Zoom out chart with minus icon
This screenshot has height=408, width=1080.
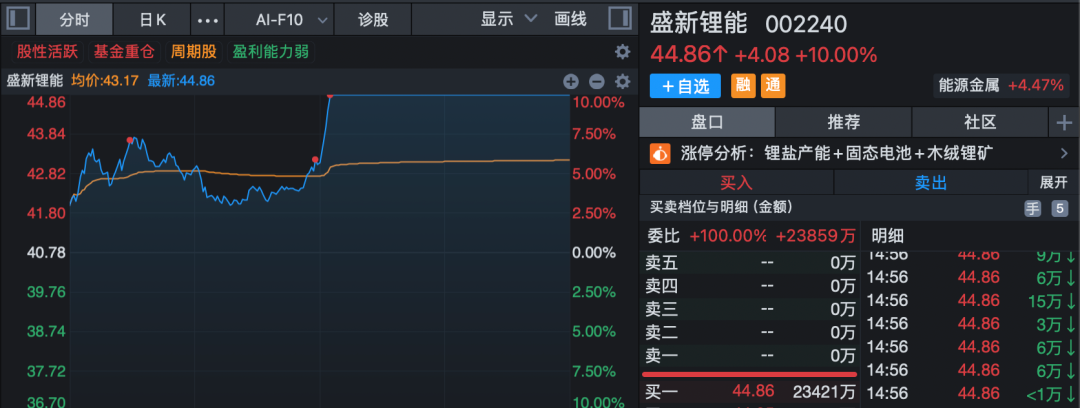596,82
